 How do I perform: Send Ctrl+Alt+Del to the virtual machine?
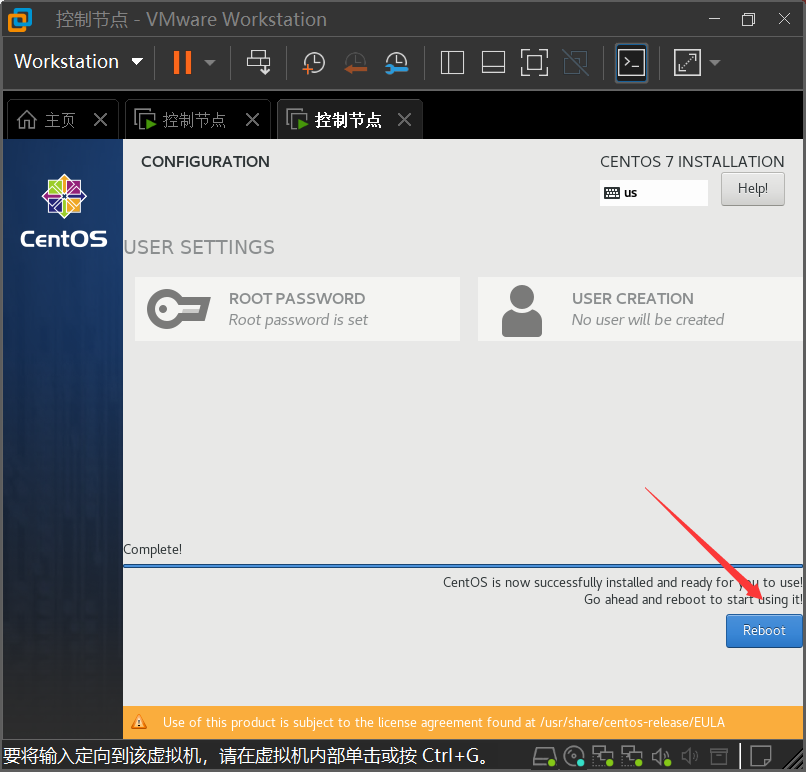coord(259,62)
